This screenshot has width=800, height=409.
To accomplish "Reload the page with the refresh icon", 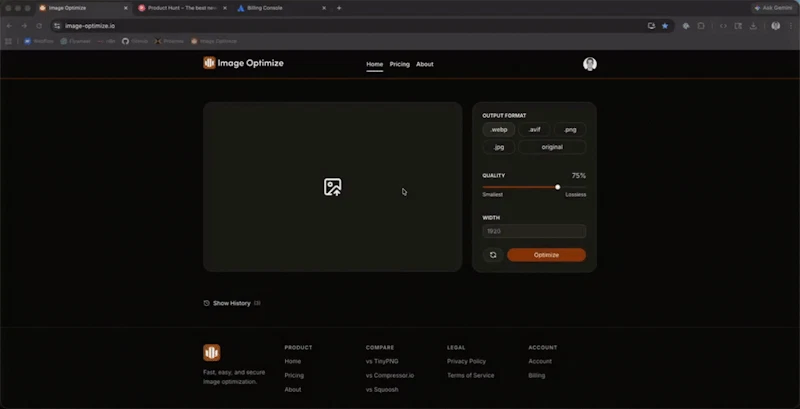I will tap(39, 26).
